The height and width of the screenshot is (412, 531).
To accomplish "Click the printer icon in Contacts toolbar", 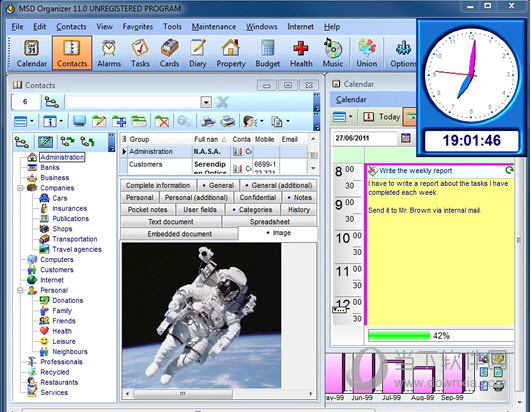I will 208,121.
